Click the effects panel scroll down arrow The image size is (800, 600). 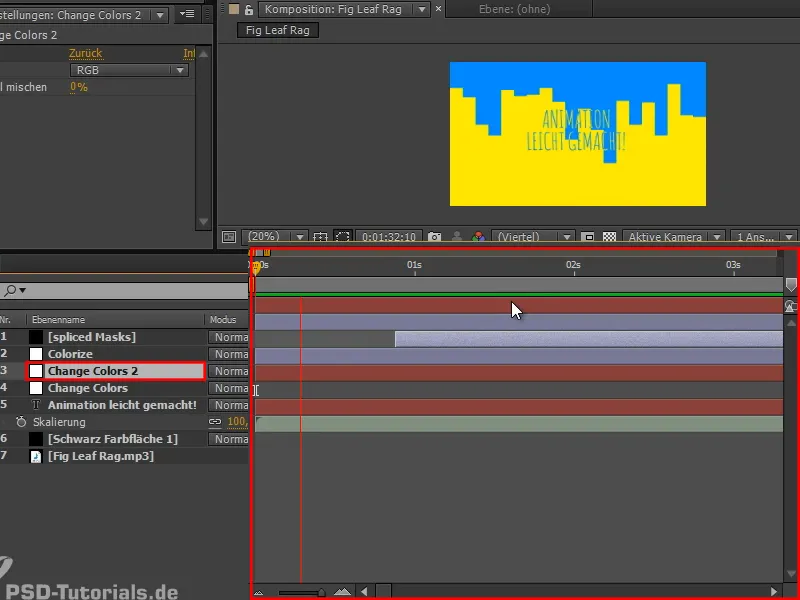pos(204,222)
